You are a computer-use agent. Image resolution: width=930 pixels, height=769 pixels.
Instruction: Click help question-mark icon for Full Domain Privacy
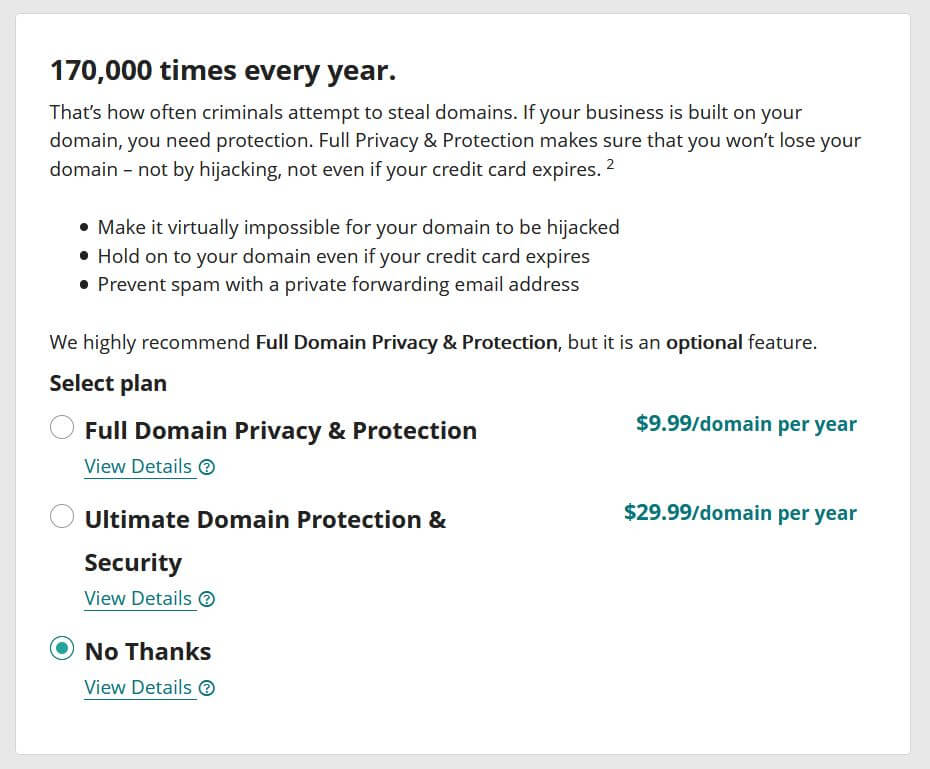pos(206,467)
